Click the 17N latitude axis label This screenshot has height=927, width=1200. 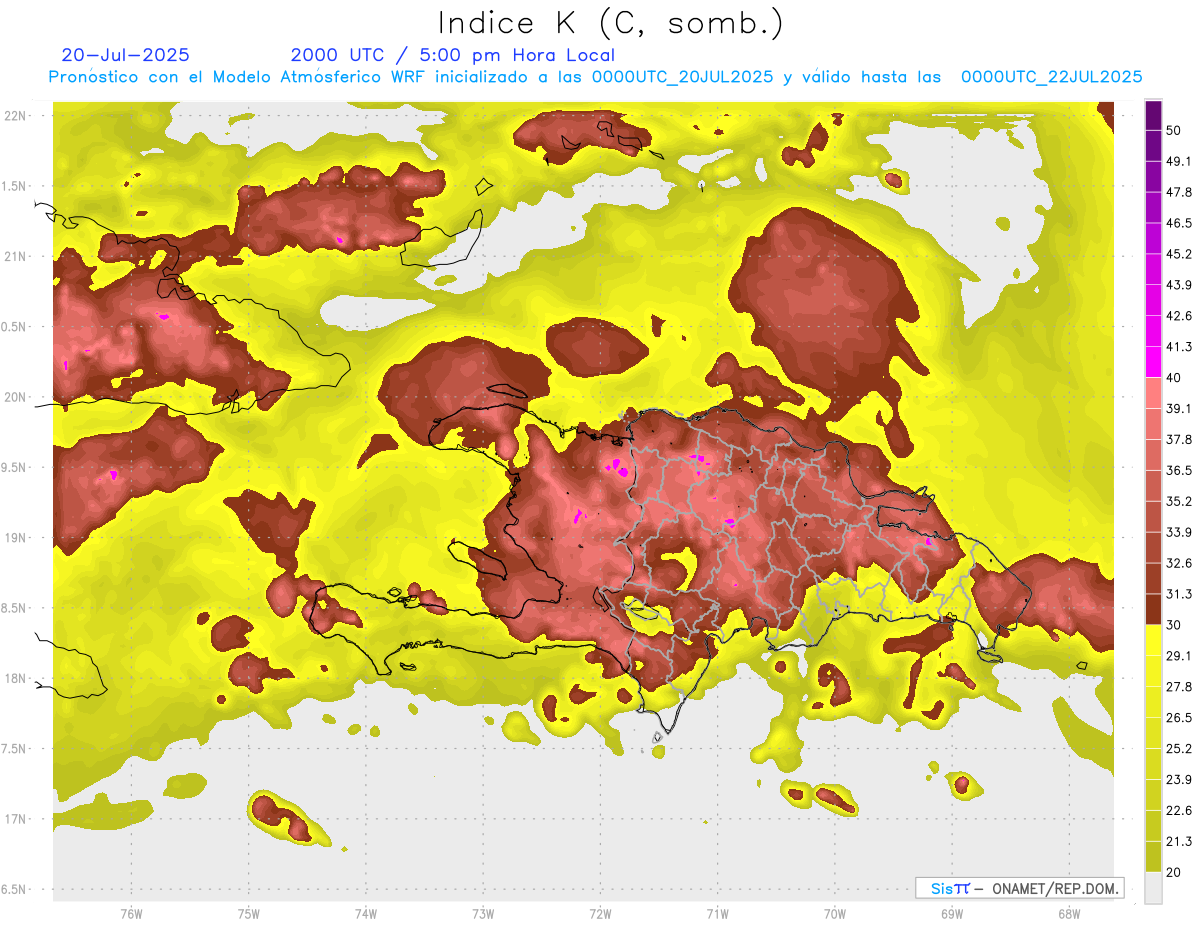16,819
